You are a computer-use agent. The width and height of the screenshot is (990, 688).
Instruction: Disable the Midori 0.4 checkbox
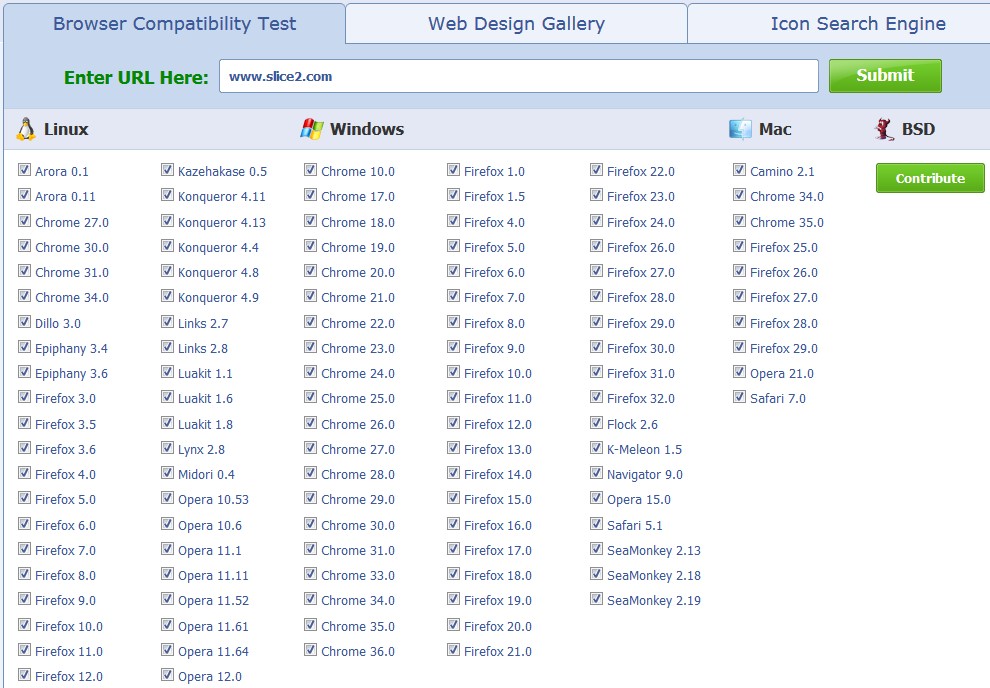coord(167,473)
